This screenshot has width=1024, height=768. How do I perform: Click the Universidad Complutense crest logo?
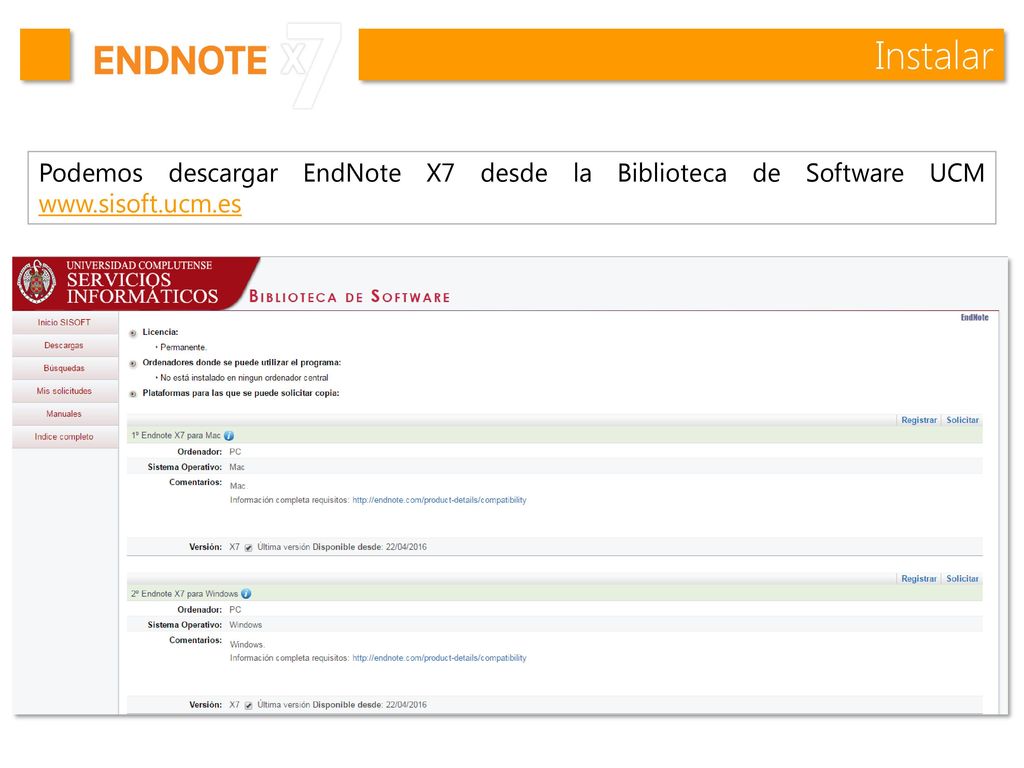point(37,281)
